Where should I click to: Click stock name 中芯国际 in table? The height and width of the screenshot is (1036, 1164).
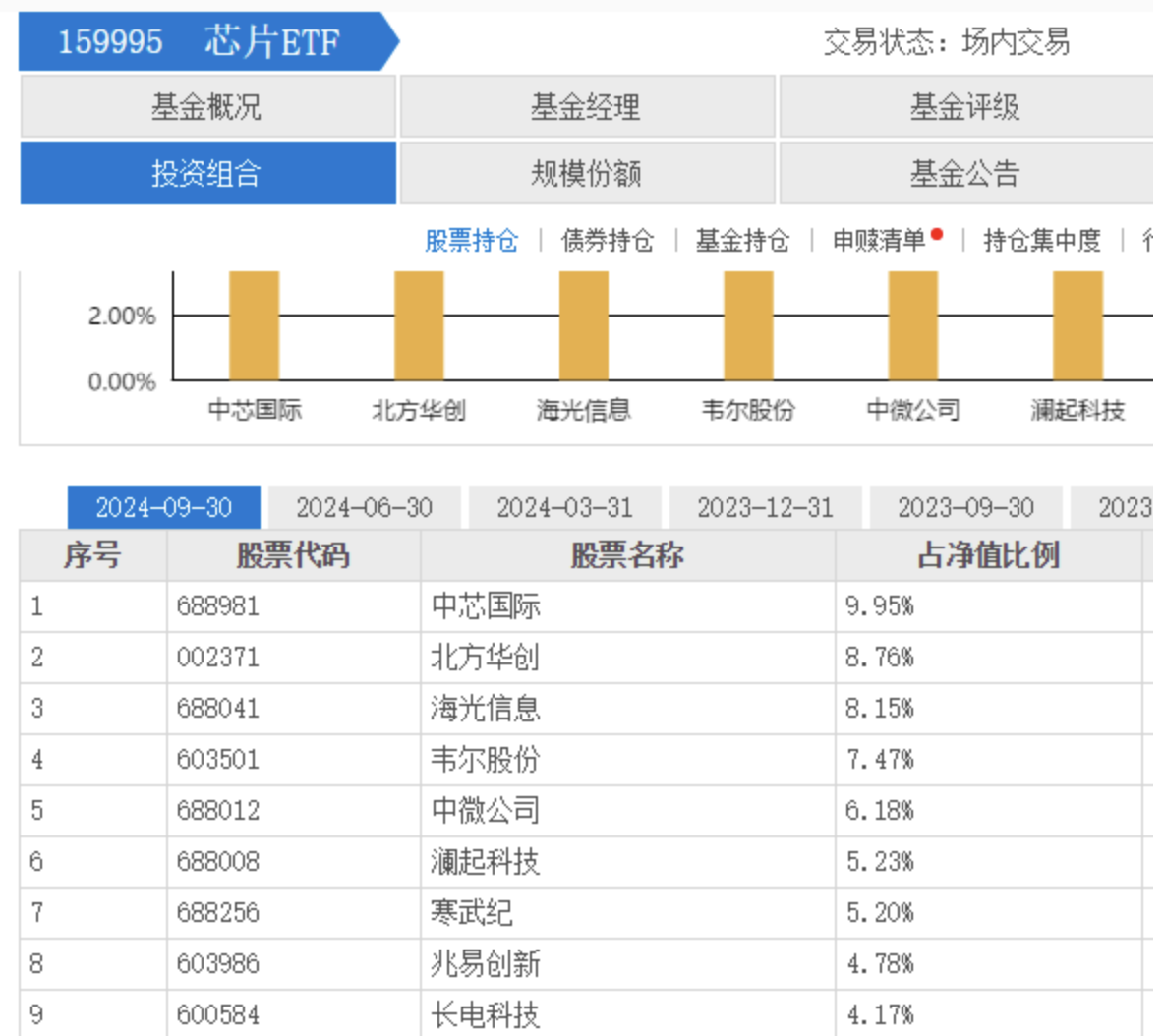(x=486, y=606)
